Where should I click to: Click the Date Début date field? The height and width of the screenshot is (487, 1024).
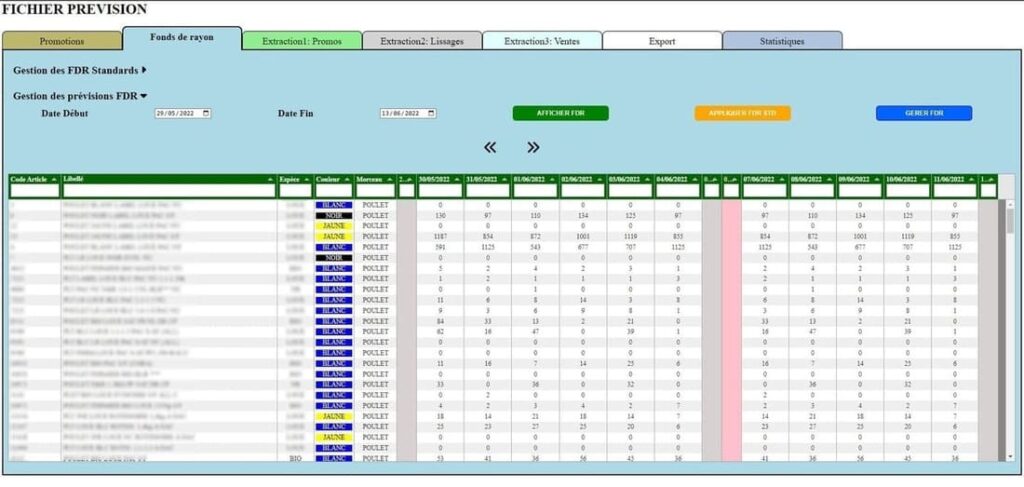point(183,114)
